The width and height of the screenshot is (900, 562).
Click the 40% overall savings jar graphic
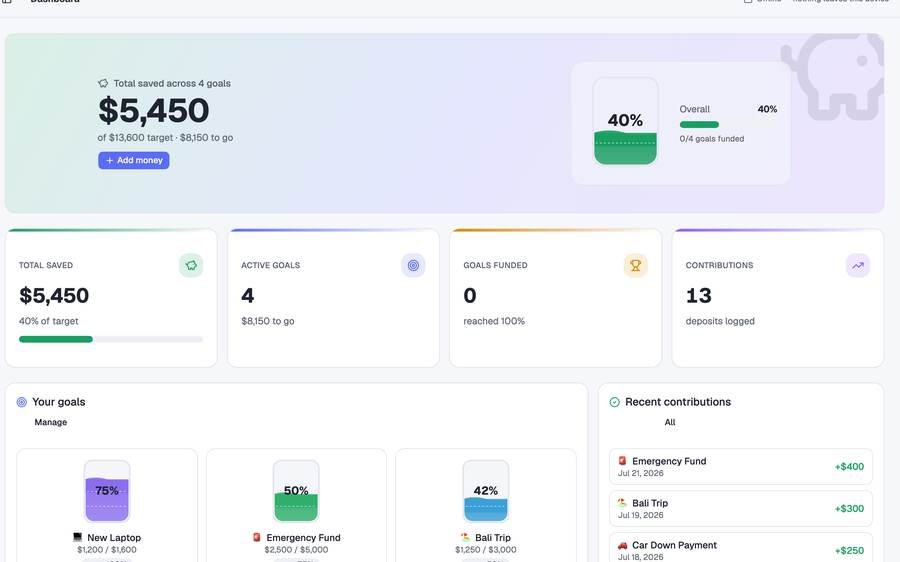(625, 121)
